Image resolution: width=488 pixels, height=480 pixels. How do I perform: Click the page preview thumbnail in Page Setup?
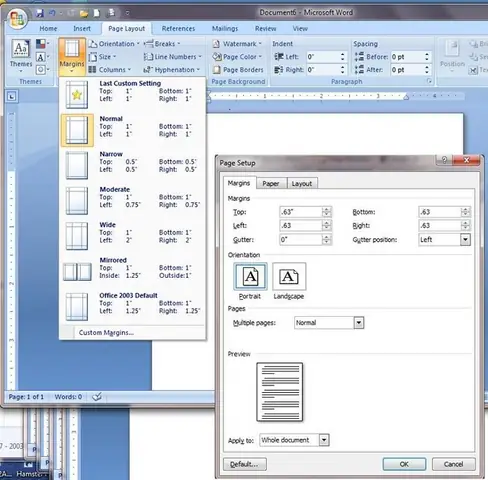pos(280,392)
